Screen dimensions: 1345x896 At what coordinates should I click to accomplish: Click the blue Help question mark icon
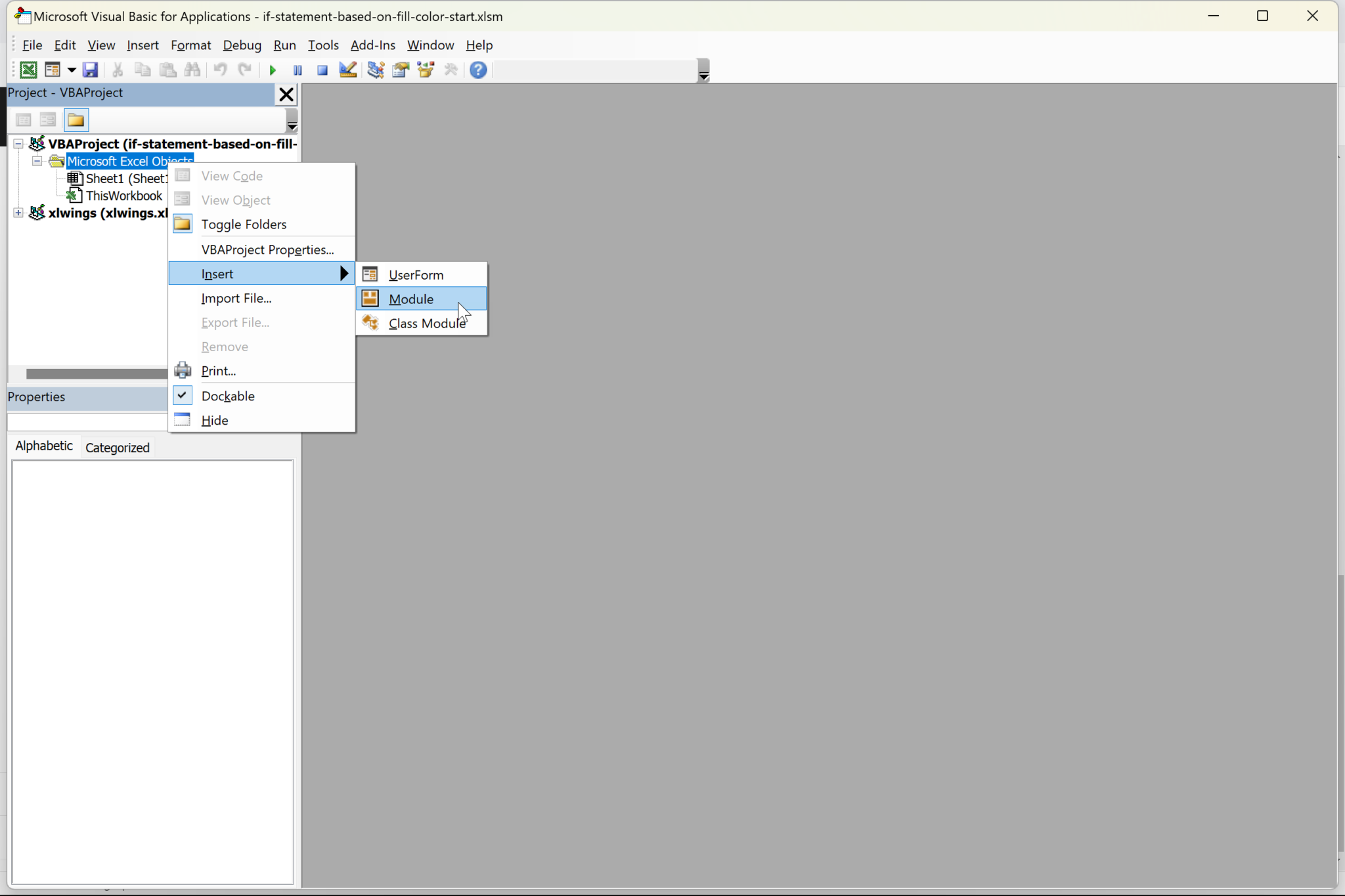478,70
